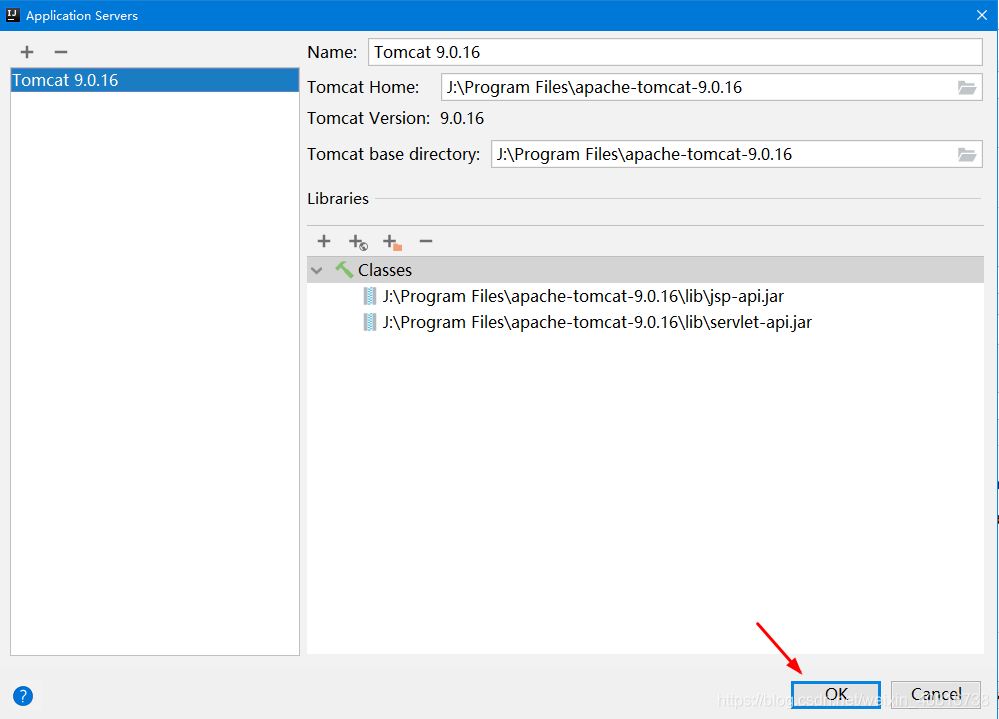Edit the Name input field
The height and width of the screenshot is (719, 999).
(675, 52)
